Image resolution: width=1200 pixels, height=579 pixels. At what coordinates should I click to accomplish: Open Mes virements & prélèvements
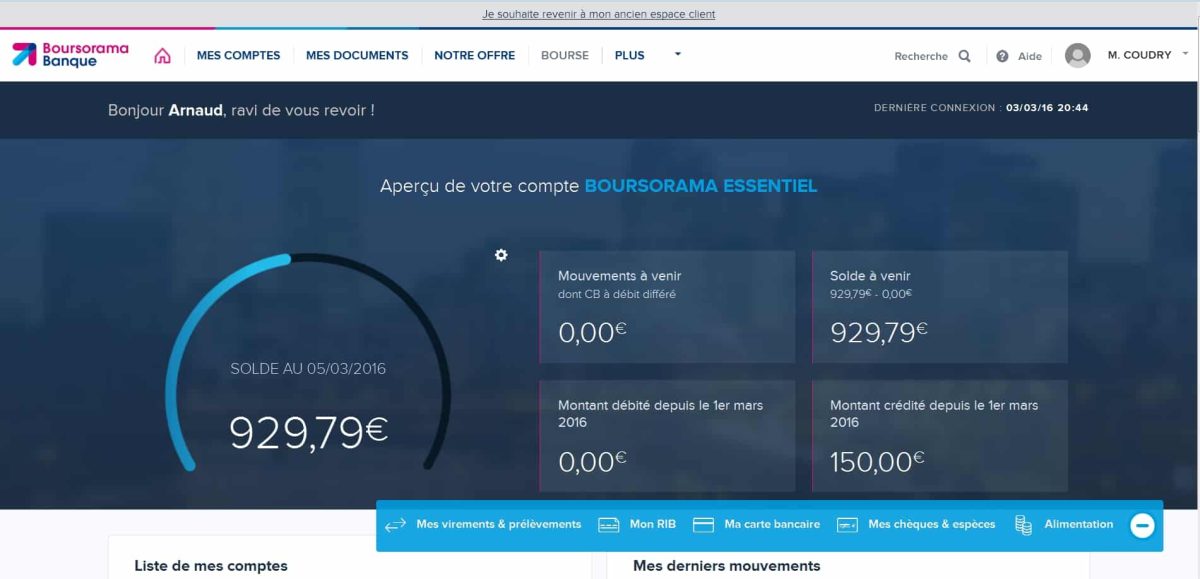pos(499,524)
